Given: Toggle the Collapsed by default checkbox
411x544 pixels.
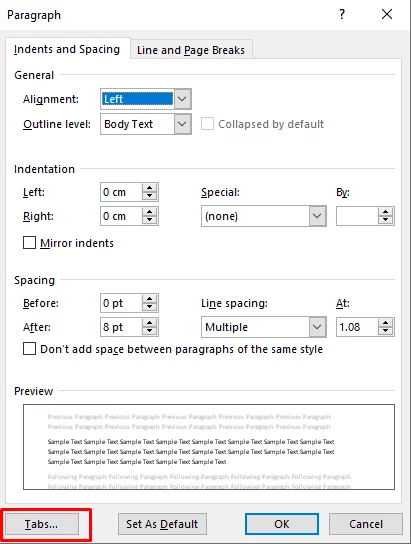Looking at the screenshot, I should coord(207,124).
